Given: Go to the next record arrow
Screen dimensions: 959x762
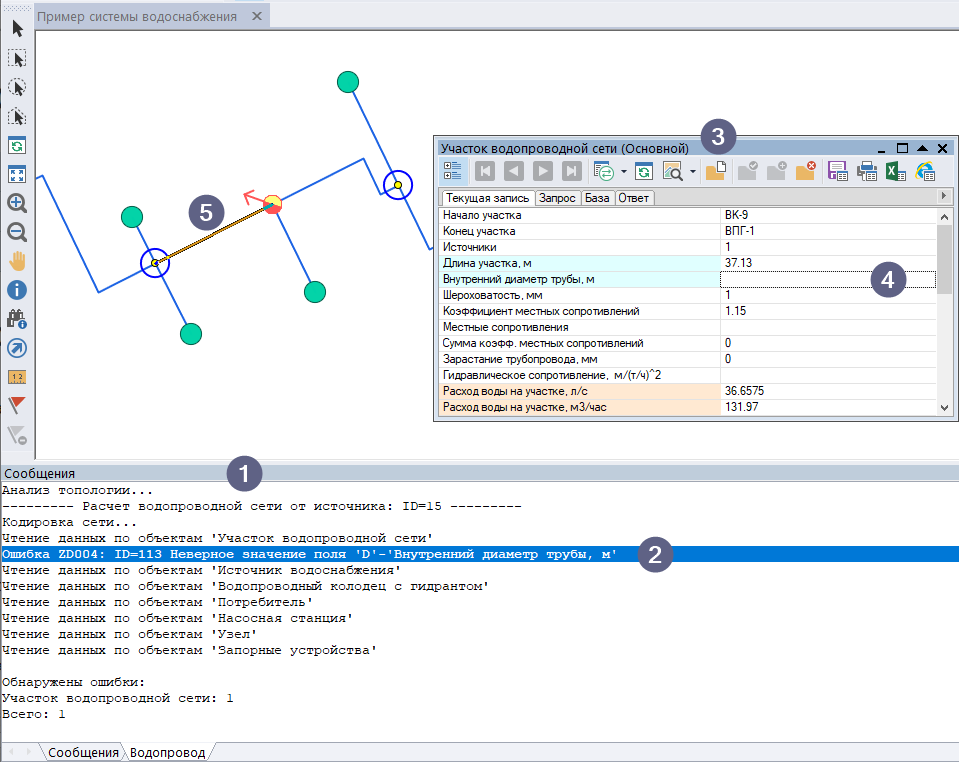Looking at the screenshot, I should tap(542, 172).
